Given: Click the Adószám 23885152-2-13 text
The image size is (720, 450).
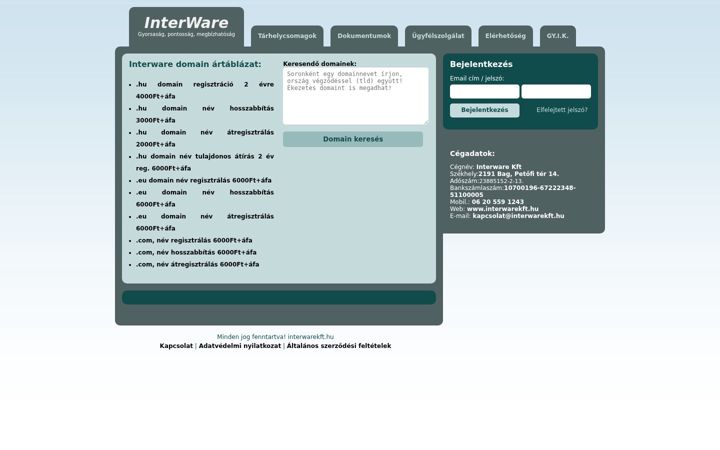Looking at the screenshot, I should pyautogui.click(x=487, y=181).
